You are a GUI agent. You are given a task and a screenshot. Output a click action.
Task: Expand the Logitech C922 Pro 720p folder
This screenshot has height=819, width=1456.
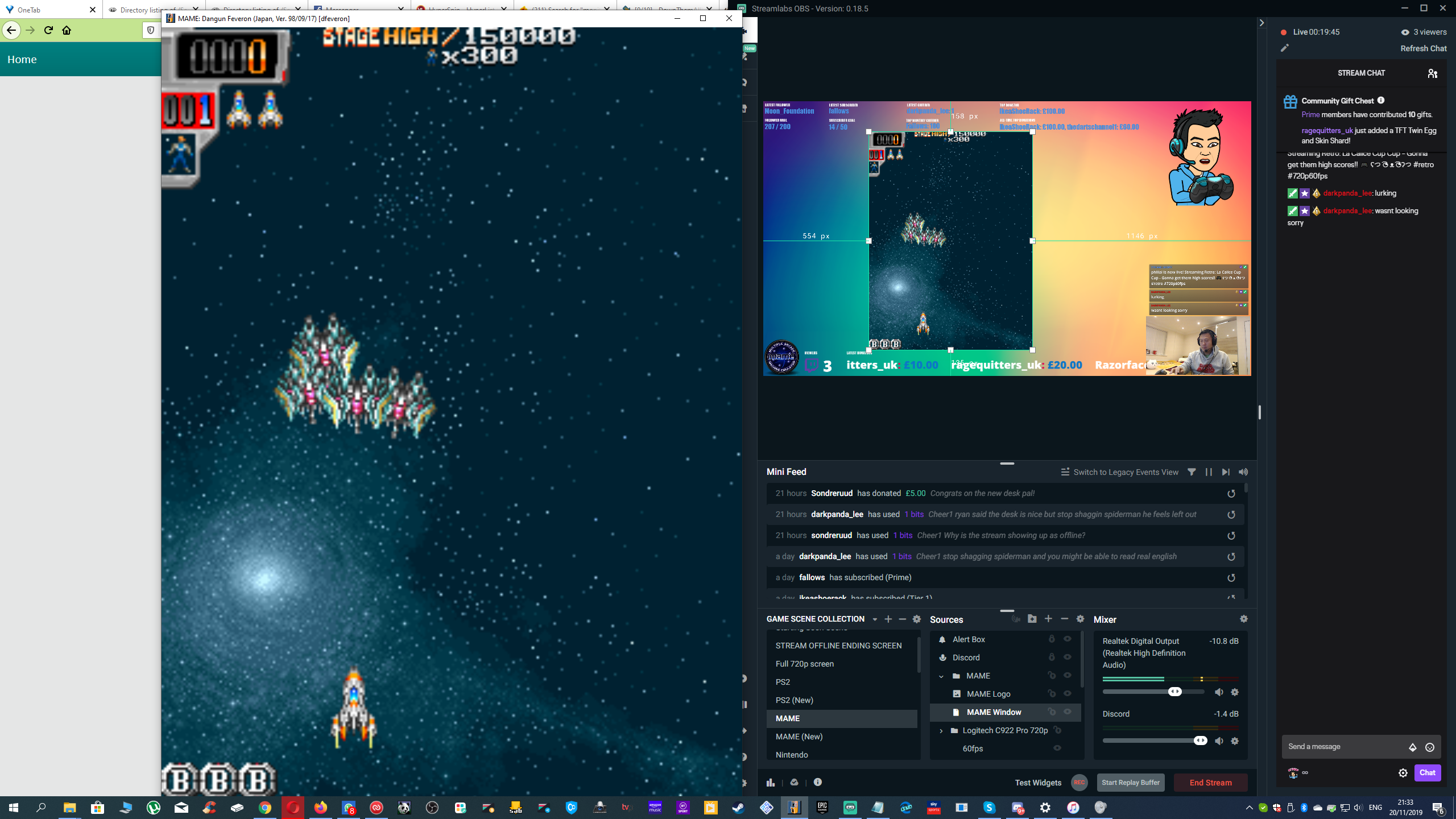941,731
